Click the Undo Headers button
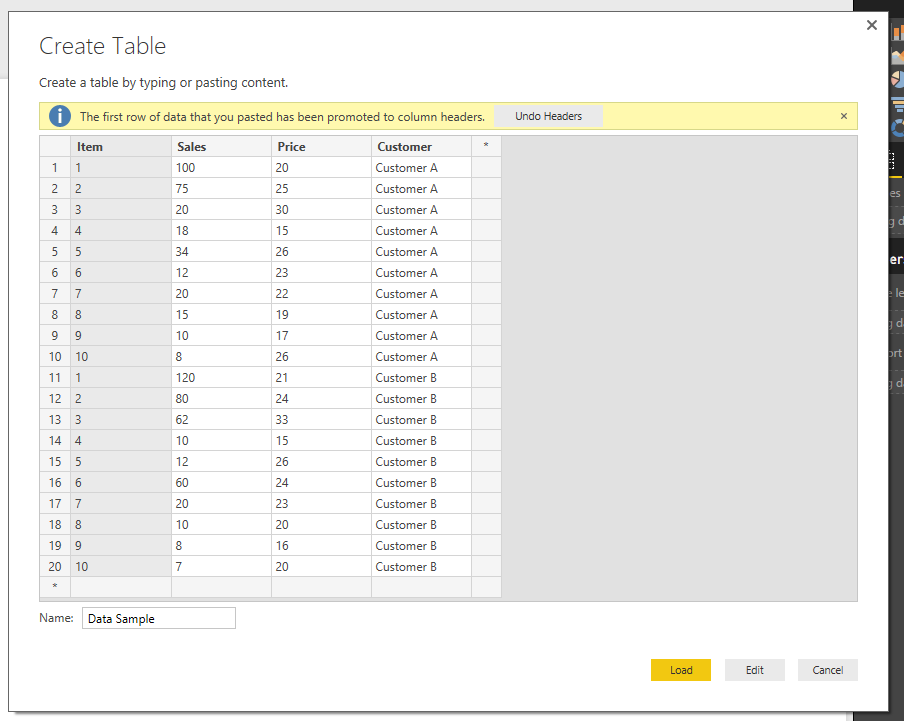Screen dimensions: 904x721 [x=548, y=116]
